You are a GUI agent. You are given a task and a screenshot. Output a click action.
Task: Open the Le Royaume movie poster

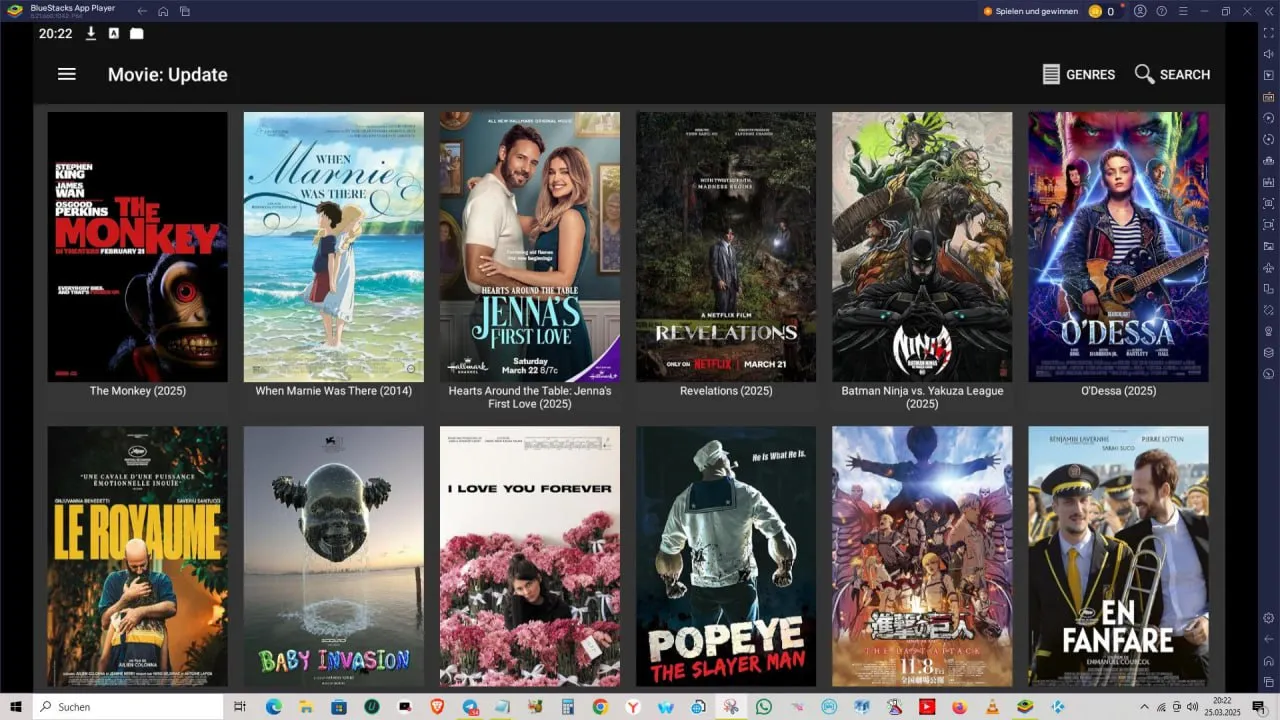tap(138, 556)
